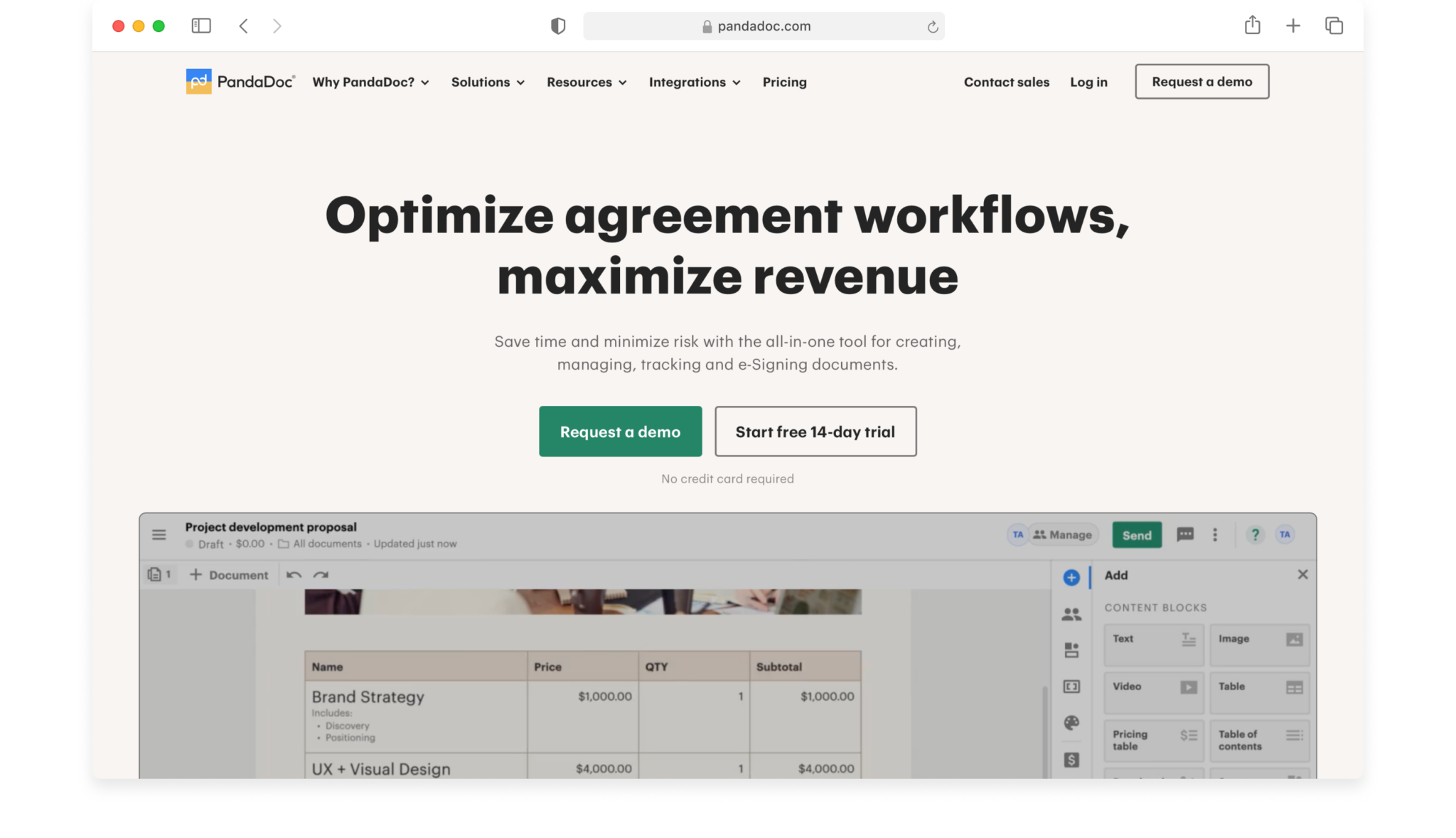Open design settings via palette icon
Screen dimensions: 1456x838
[1071, 723]
